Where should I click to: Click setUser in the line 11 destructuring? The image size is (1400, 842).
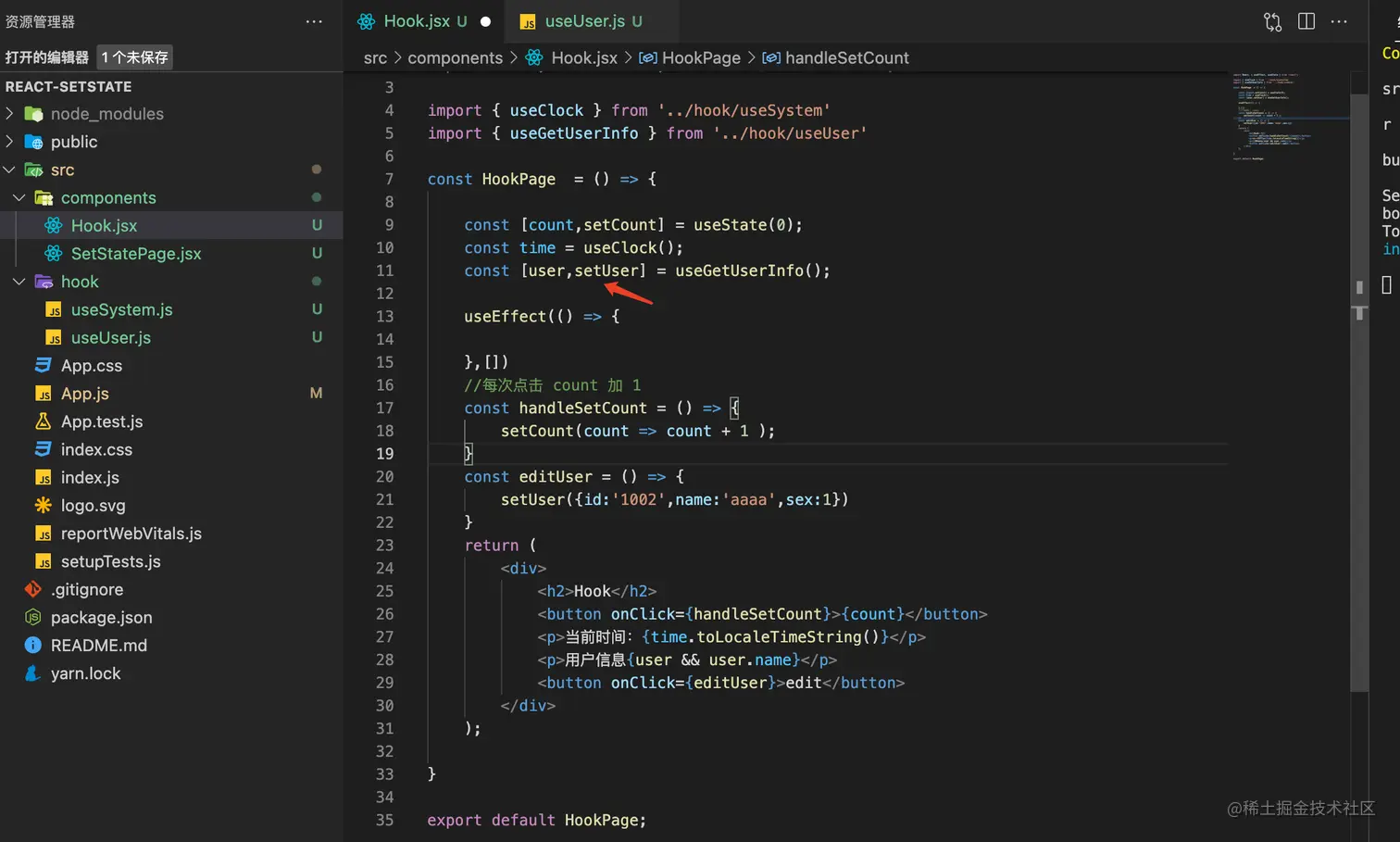[x=606, y=270]
